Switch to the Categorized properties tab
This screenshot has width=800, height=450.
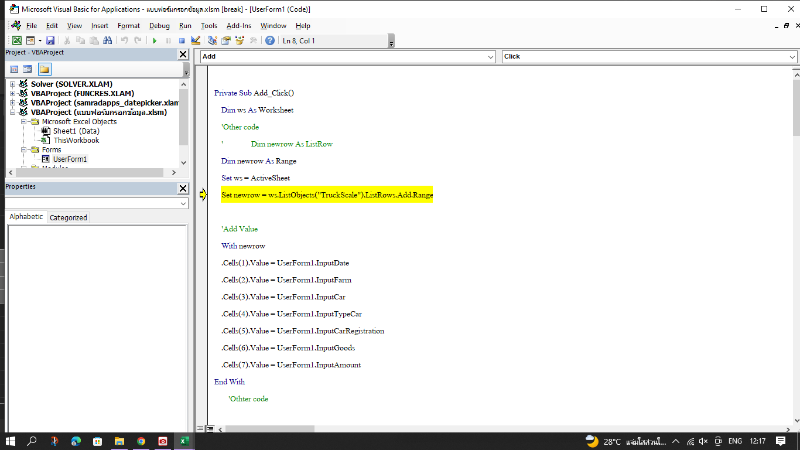tap(68, 217)
